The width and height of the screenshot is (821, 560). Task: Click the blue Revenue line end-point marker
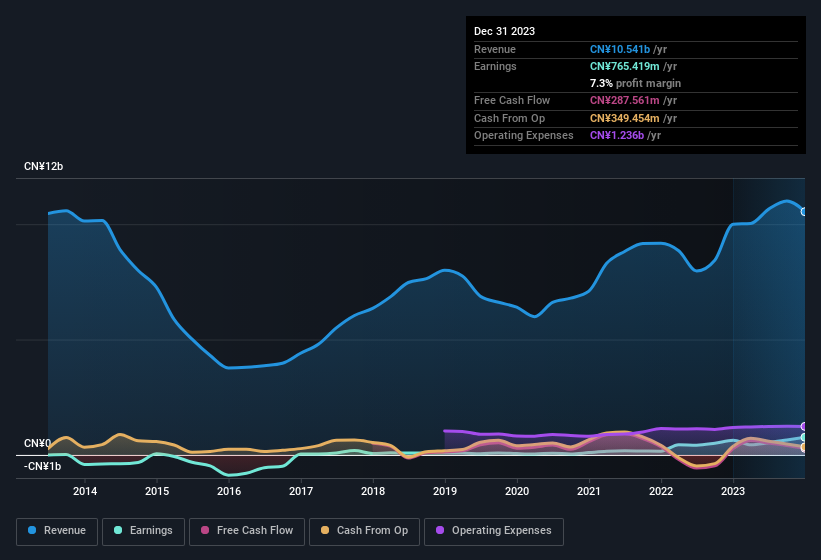coord(804,211)
